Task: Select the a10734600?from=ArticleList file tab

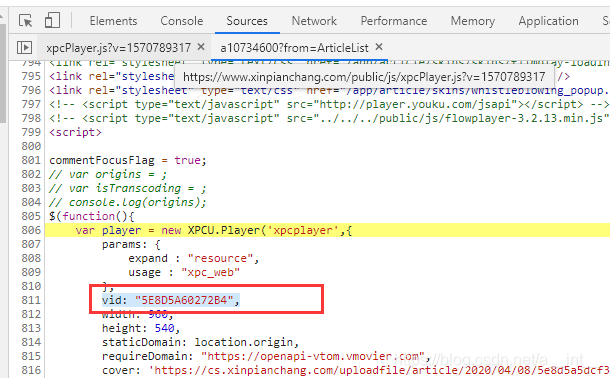Action: coord(294,48)
